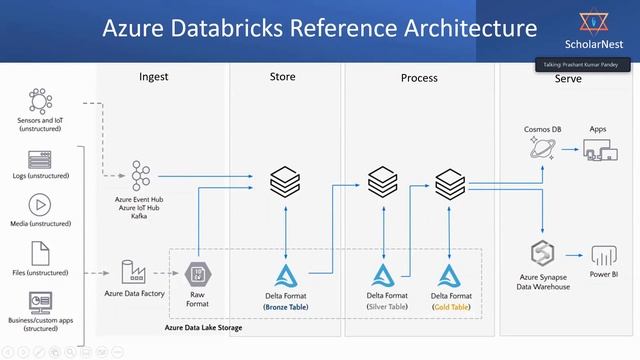Click the Databricks stack icon above Silver Table
Screen dimensions: 640x360
(382, 182)
